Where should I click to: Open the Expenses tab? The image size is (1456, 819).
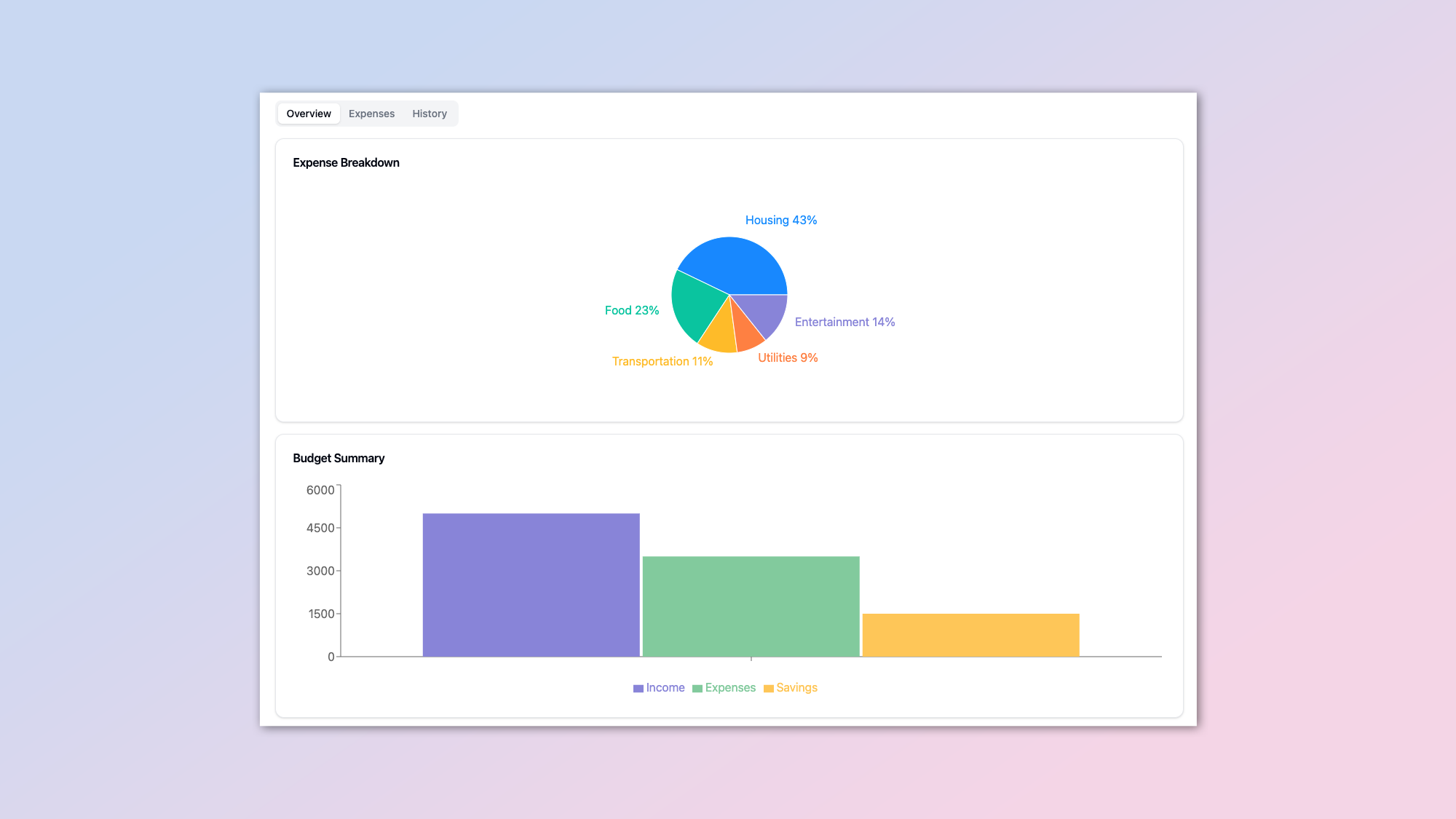(x=371, y=114)
